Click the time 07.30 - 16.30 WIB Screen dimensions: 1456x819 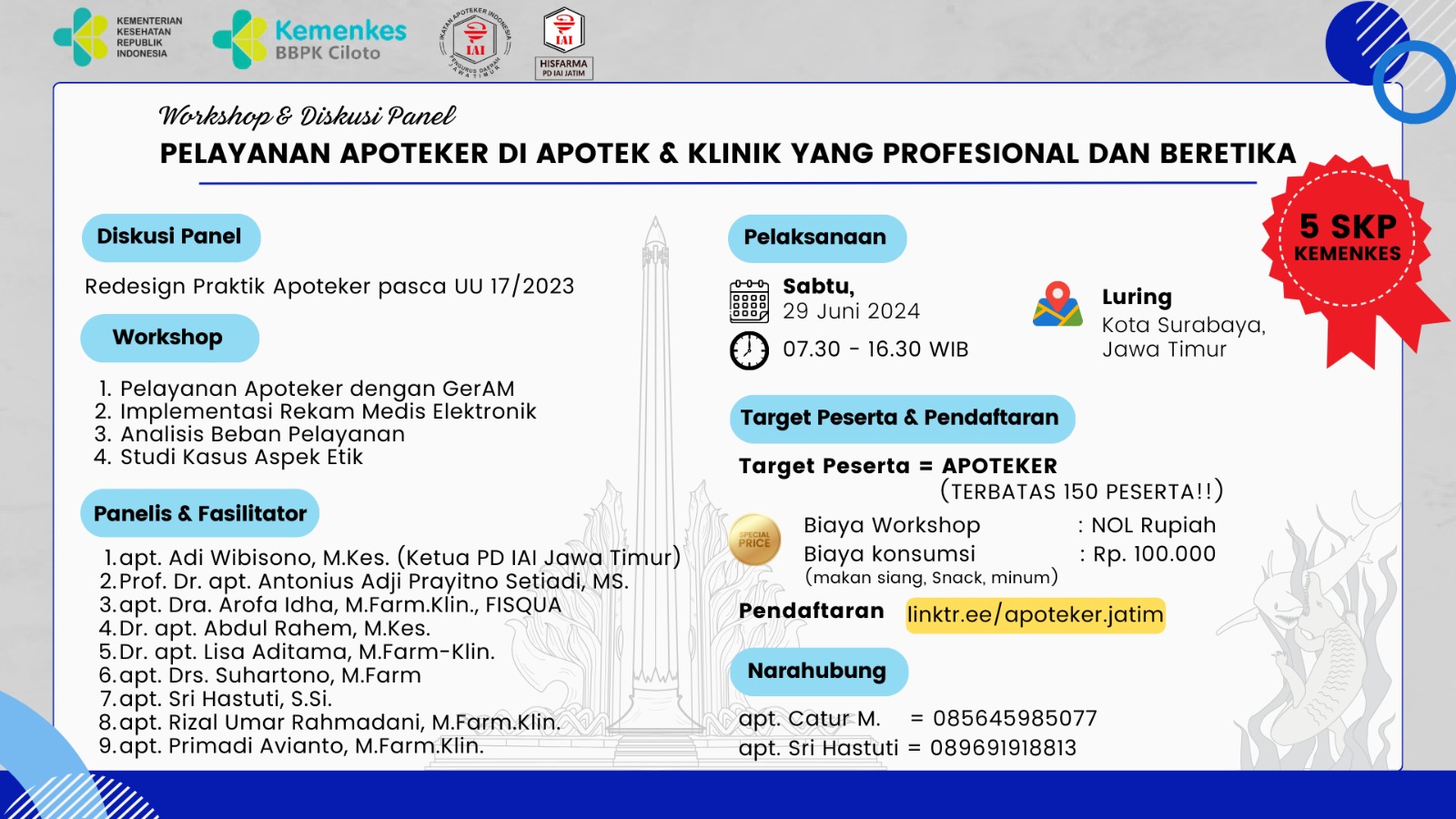click(x=876, y=349)
